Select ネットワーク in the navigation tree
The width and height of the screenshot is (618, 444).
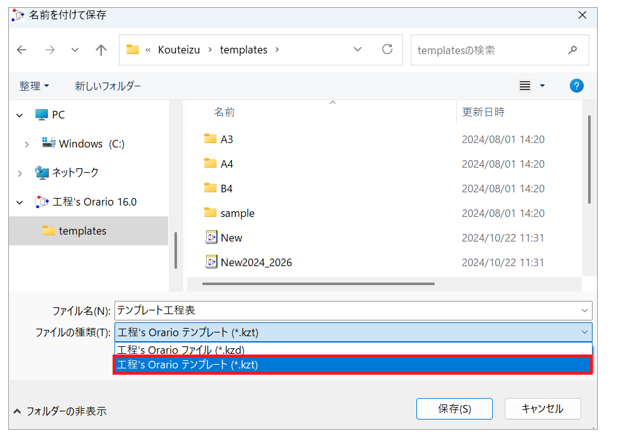pyautogui.click(x=75, y=173)
